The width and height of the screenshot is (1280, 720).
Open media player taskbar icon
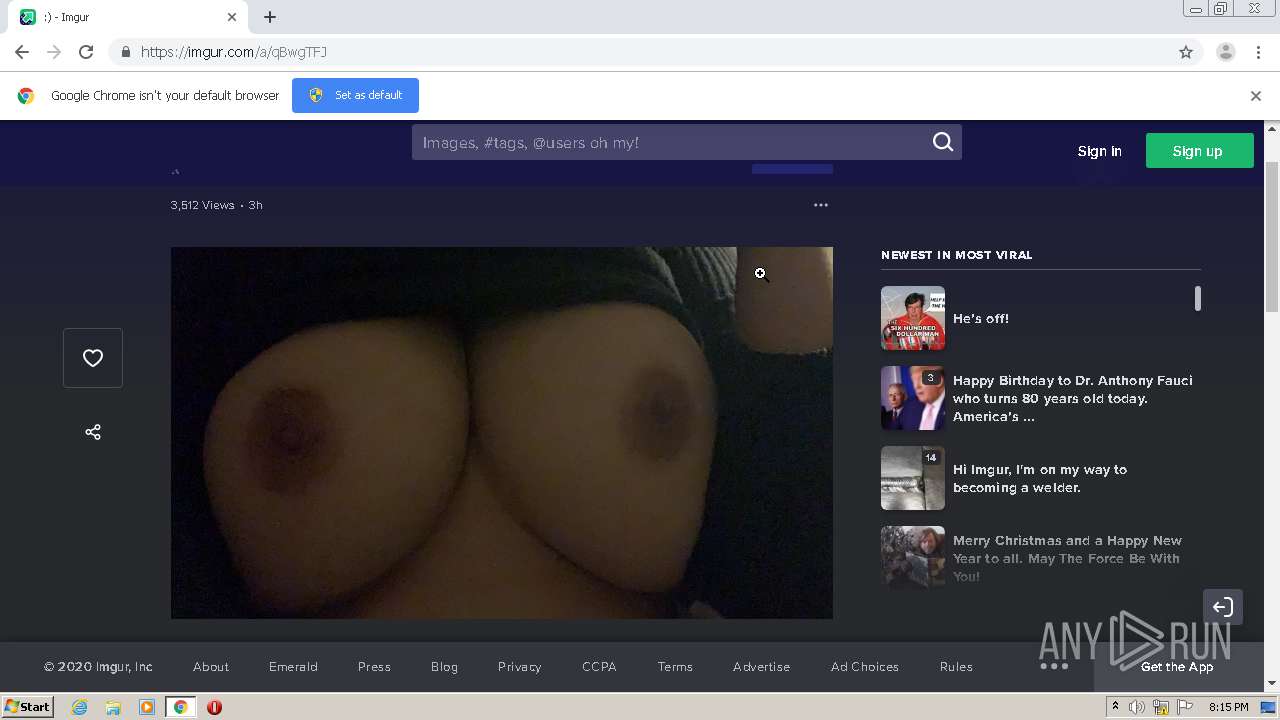tap(147, 707)
